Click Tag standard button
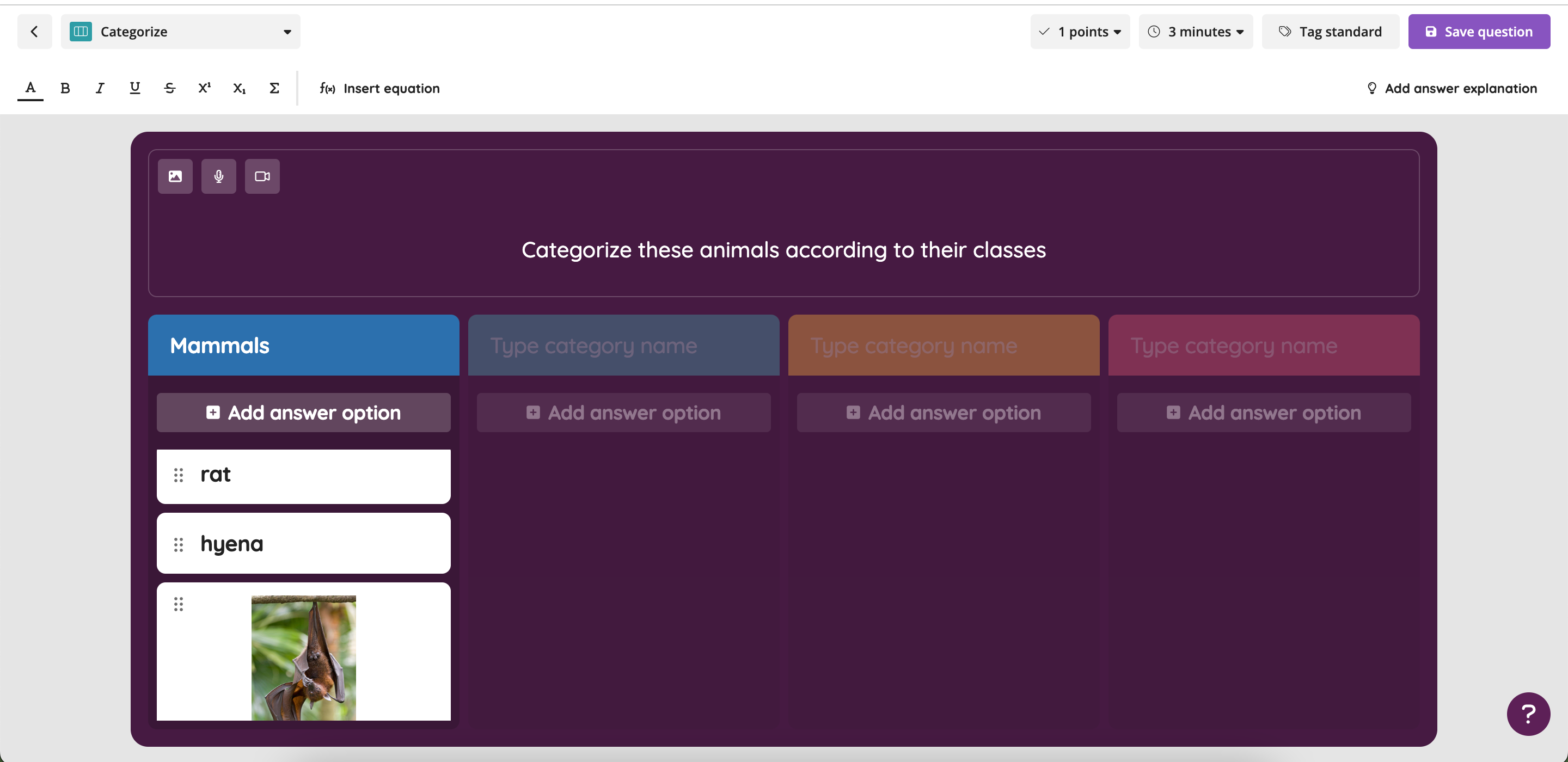 tap(1330, 32)
